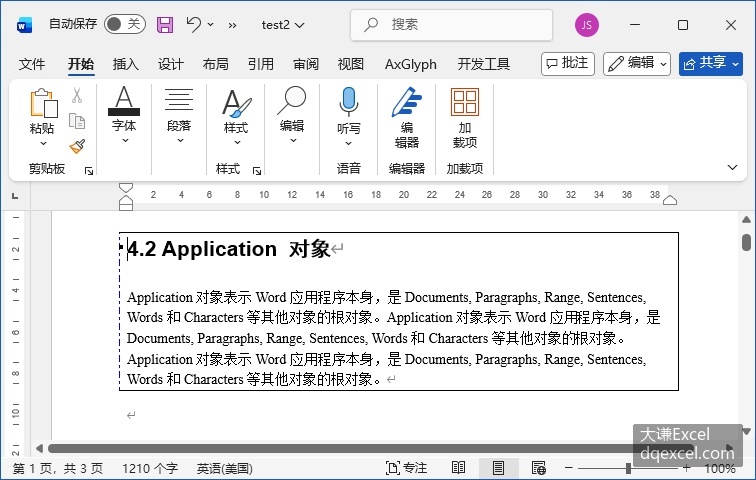
Task: Click the collapse triangle beside the heading
Action: (121, 247)
